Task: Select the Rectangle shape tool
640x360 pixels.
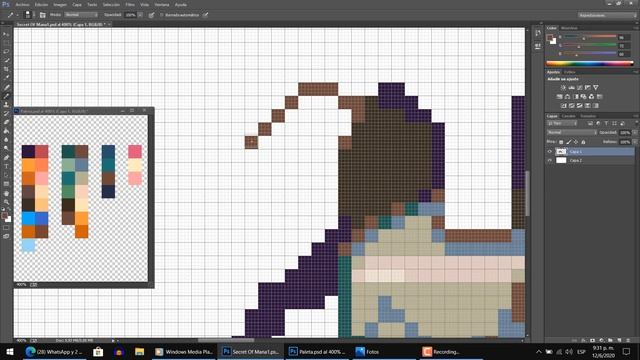Action: coord(6,184)
